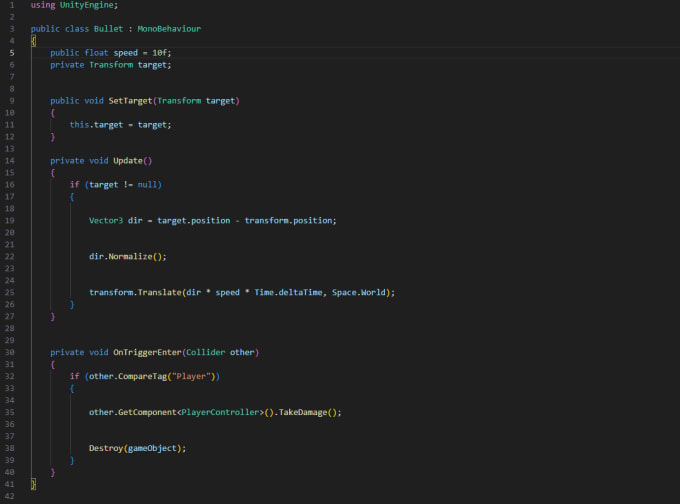The height and width of the screenshot is (504, 680).
Task: Click line number 30 in gutter
Action: click(x=10, y=353)
